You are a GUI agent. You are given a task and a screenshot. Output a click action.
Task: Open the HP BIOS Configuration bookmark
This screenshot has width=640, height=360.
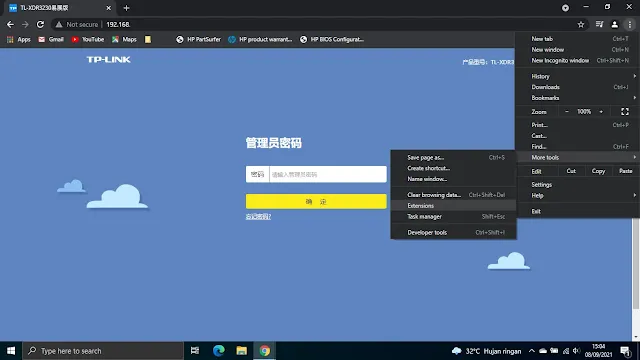coord(332,39)
